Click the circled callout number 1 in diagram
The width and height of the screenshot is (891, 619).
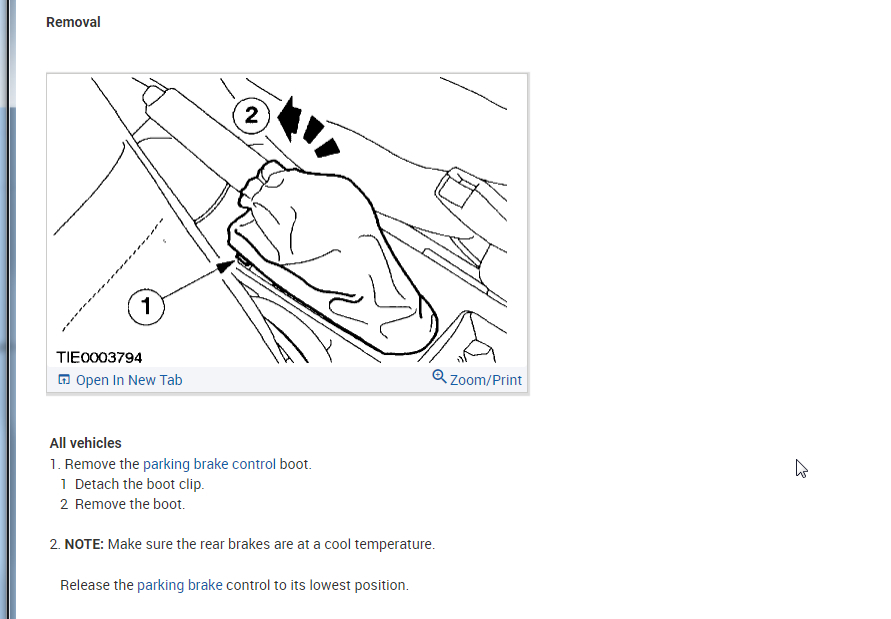point(146,306)
